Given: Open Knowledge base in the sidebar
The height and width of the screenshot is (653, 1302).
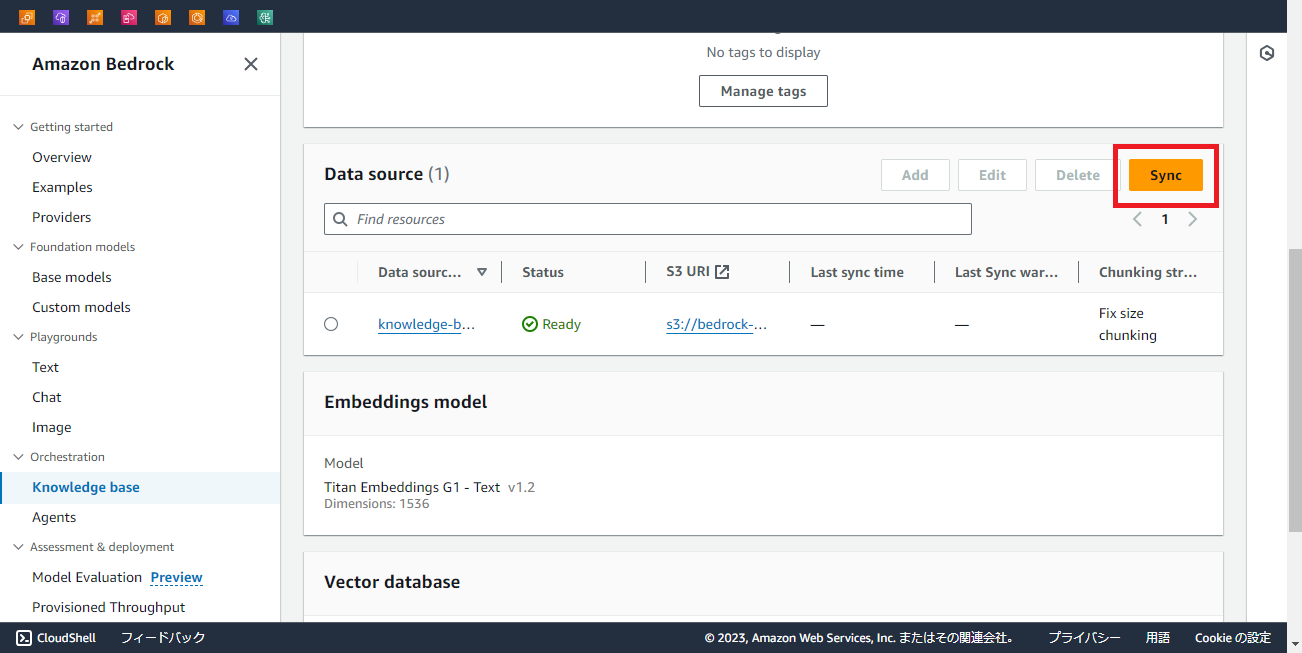Looking at the screenshot, I should pos(86,486).
